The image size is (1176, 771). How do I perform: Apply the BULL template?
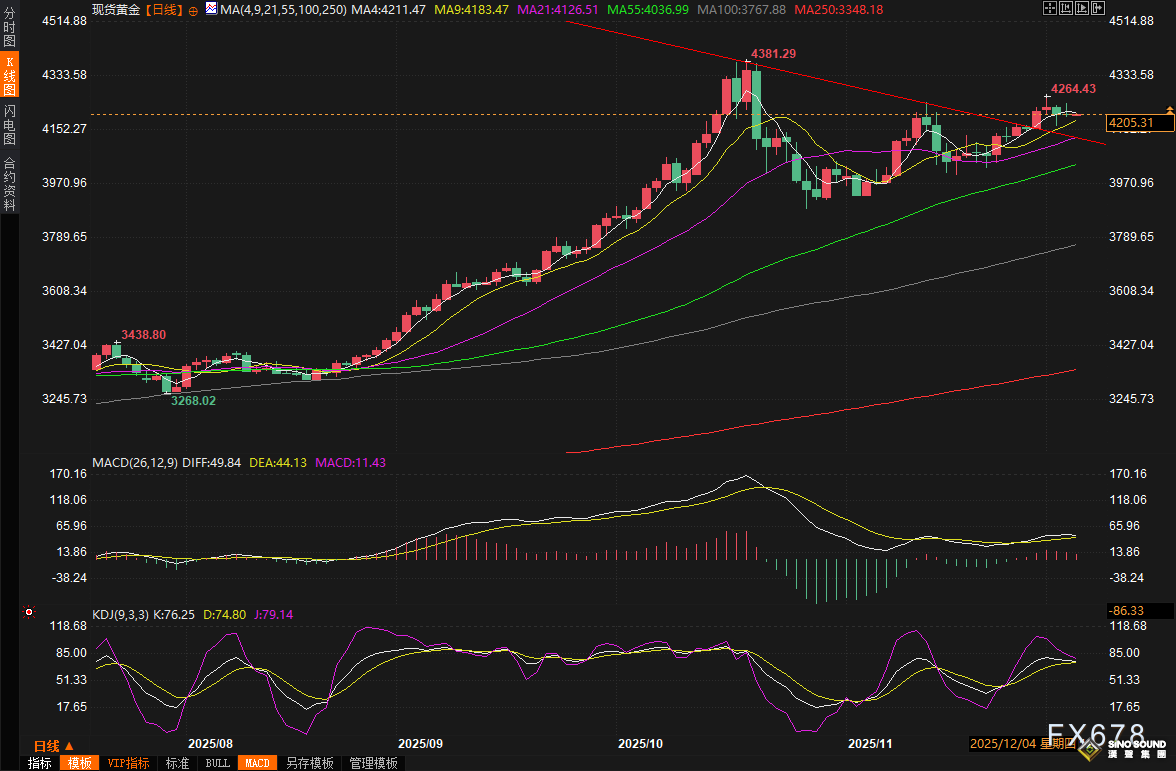coord(217,763)
